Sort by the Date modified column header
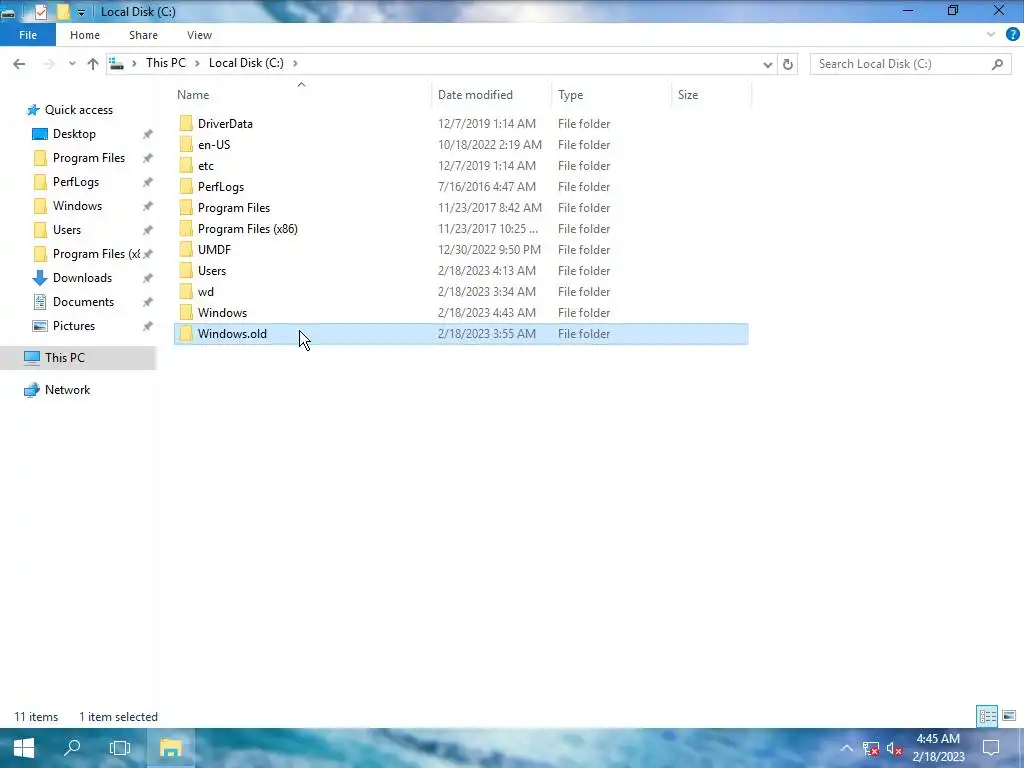The width and height of the screenshot is (1024, 768). coord(475,95)
